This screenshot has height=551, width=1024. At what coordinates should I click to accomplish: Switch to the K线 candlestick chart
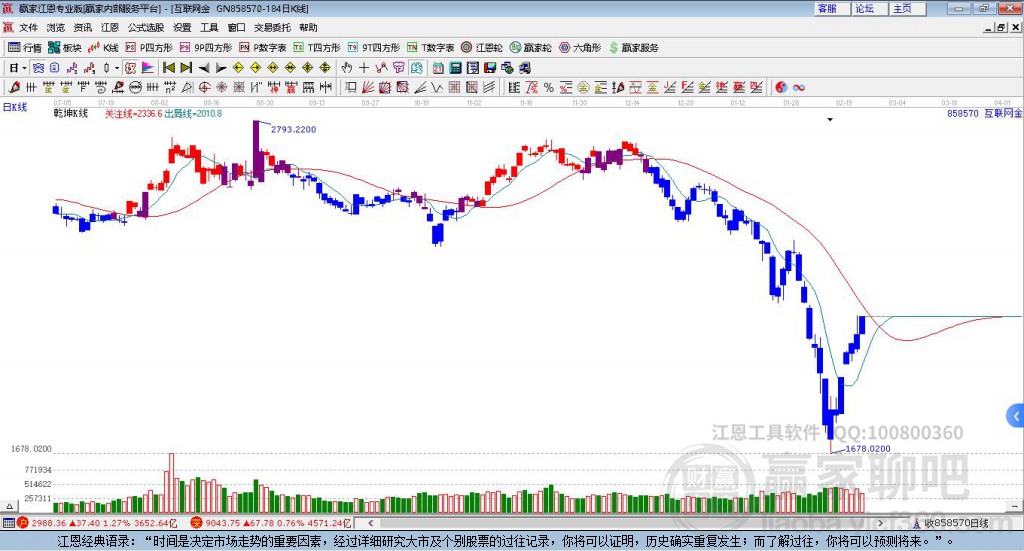point(103,48)
